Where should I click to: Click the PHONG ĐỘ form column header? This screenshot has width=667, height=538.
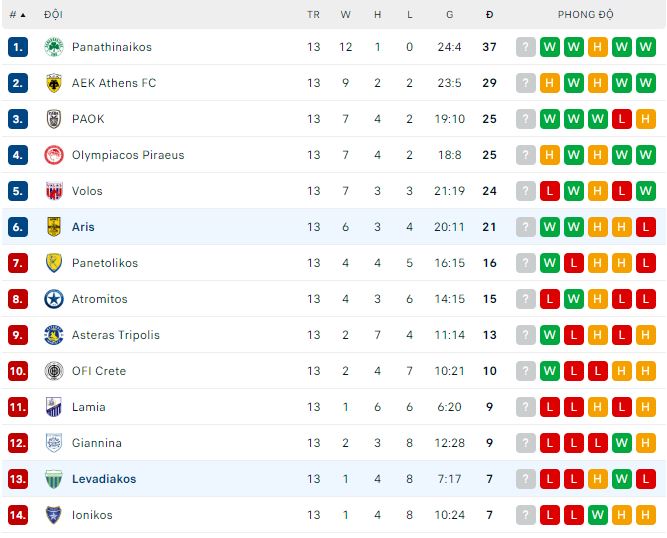click(586, 15)
